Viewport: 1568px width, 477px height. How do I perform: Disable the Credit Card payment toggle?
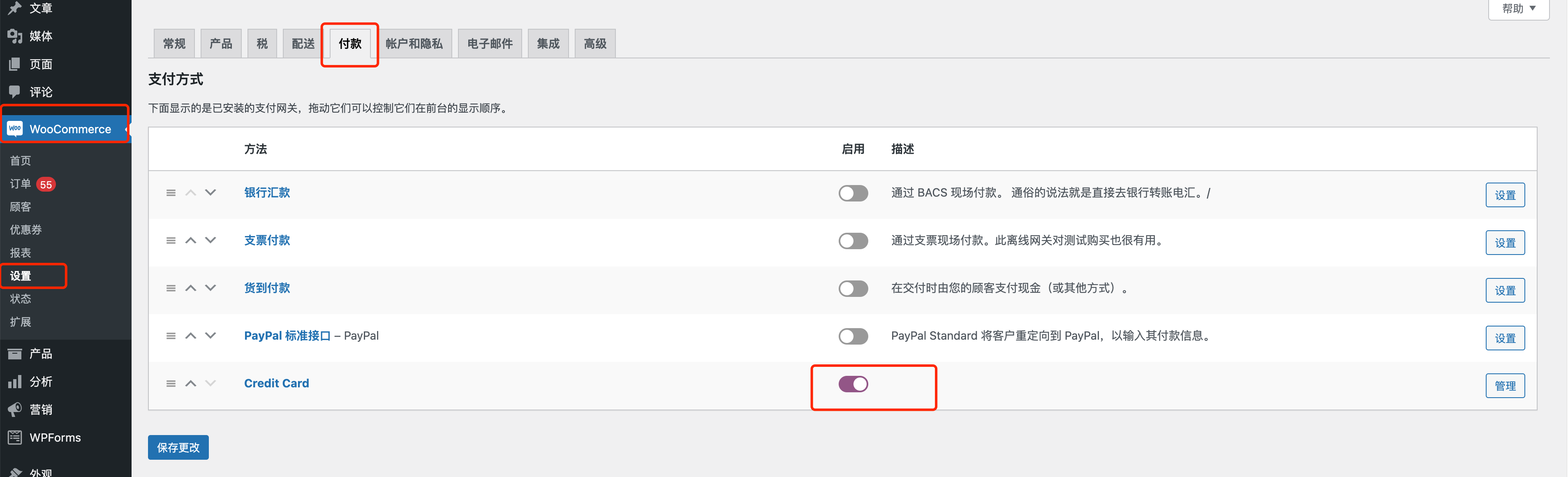[x=853, y=384]
